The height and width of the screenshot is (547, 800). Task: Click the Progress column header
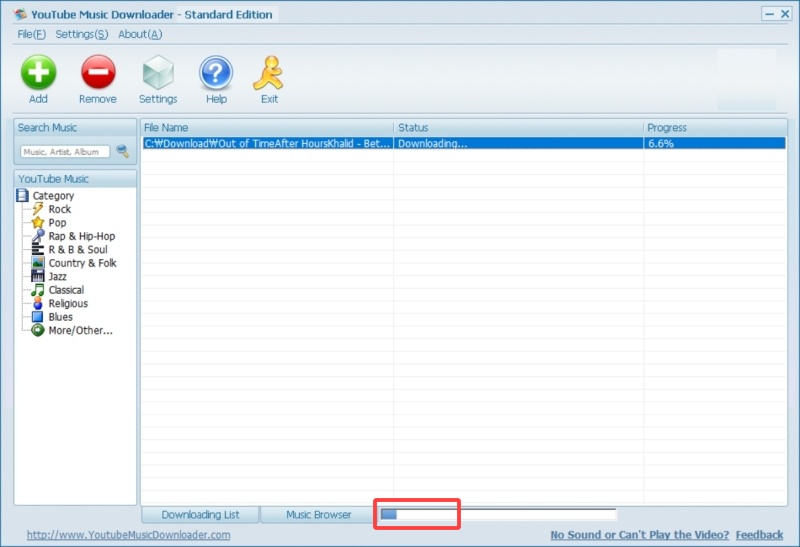pos(715,128)
